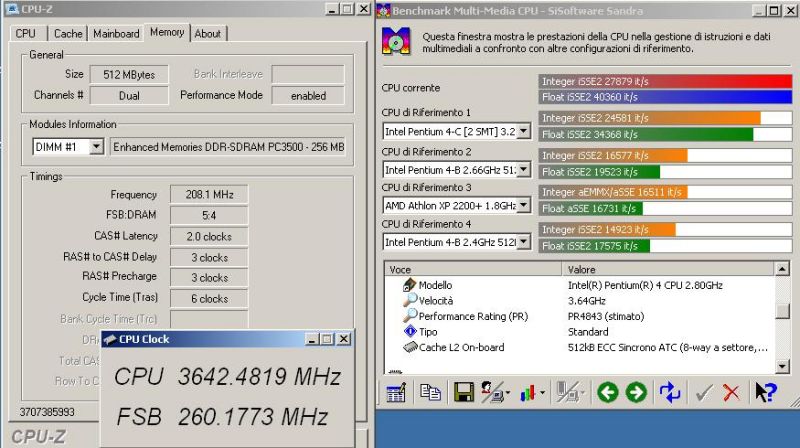Click the CPU 3642.4819 MHz readout
The height and width of the screenshot is (448, 800).
[x=227, y=377]
